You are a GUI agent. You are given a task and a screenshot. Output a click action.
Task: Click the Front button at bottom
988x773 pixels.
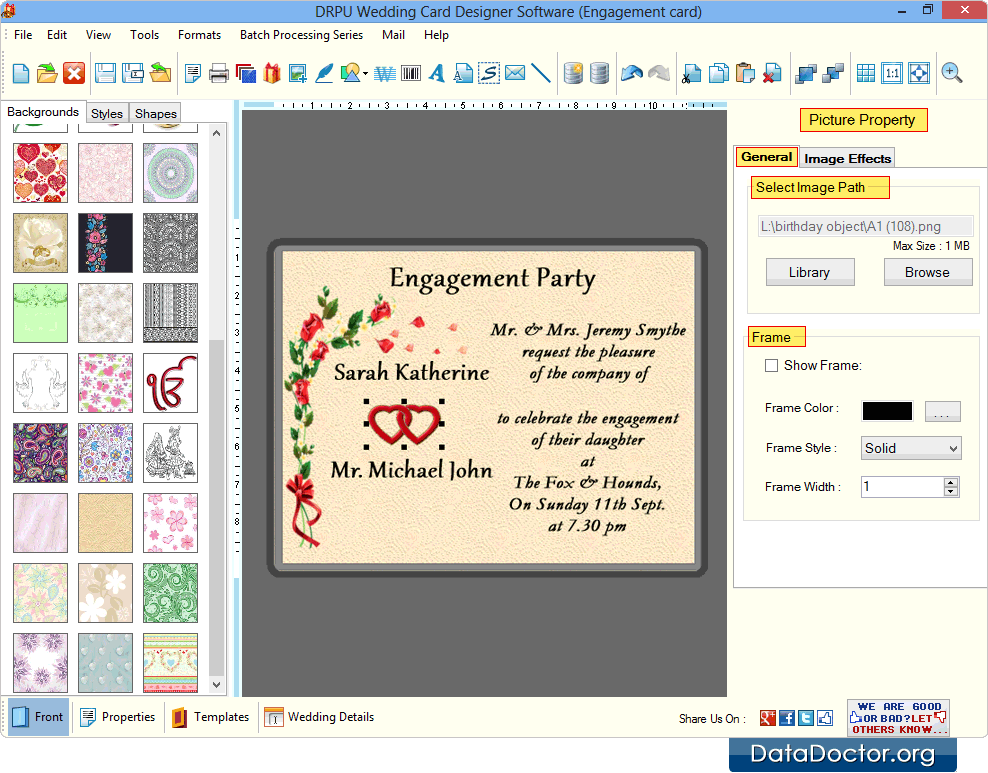pyautogui.click(x=38, y=717)
